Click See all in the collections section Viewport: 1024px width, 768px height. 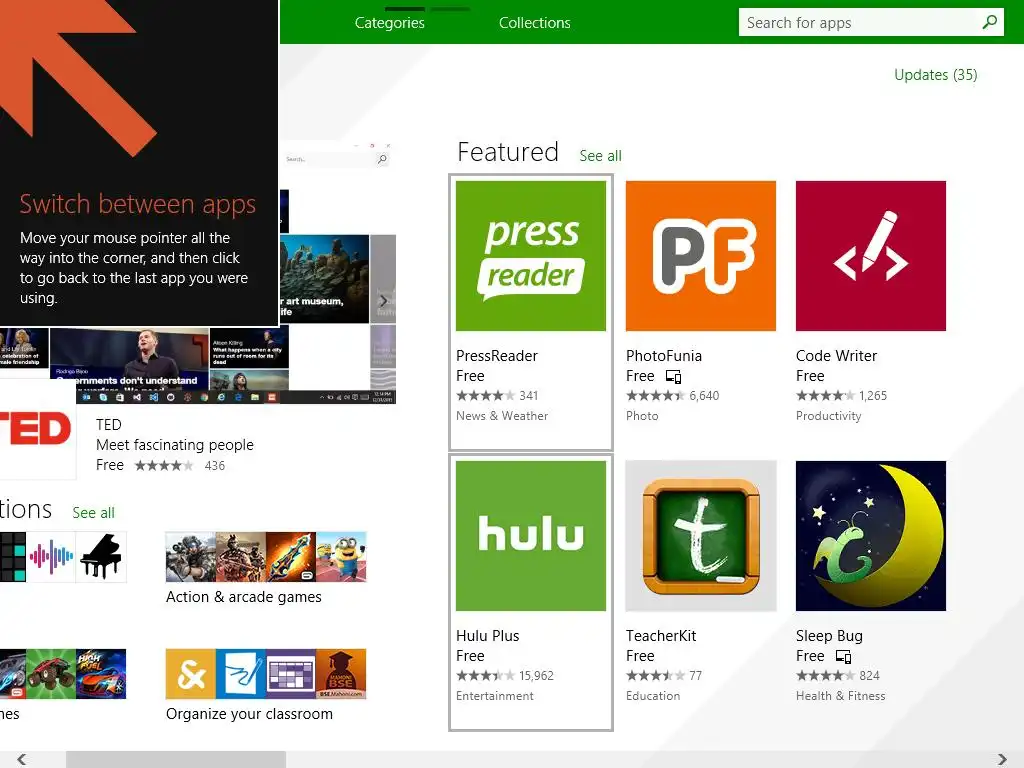click(93, 513)
